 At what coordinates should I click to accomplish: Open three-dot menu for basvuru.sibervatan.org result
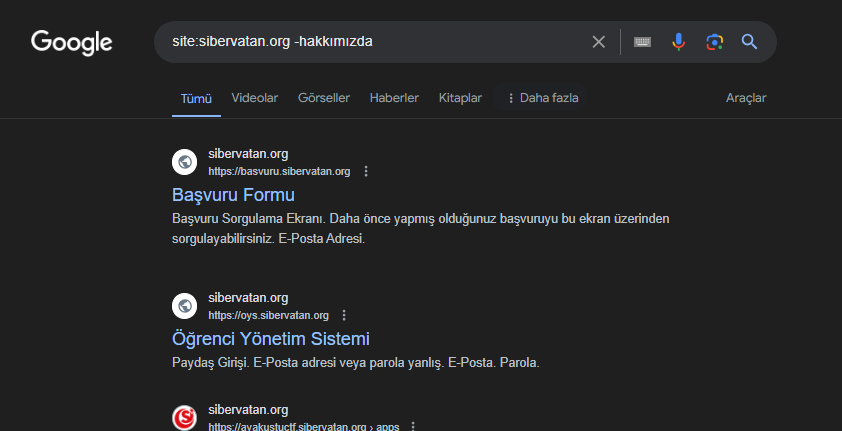click(x=366, y=171)
